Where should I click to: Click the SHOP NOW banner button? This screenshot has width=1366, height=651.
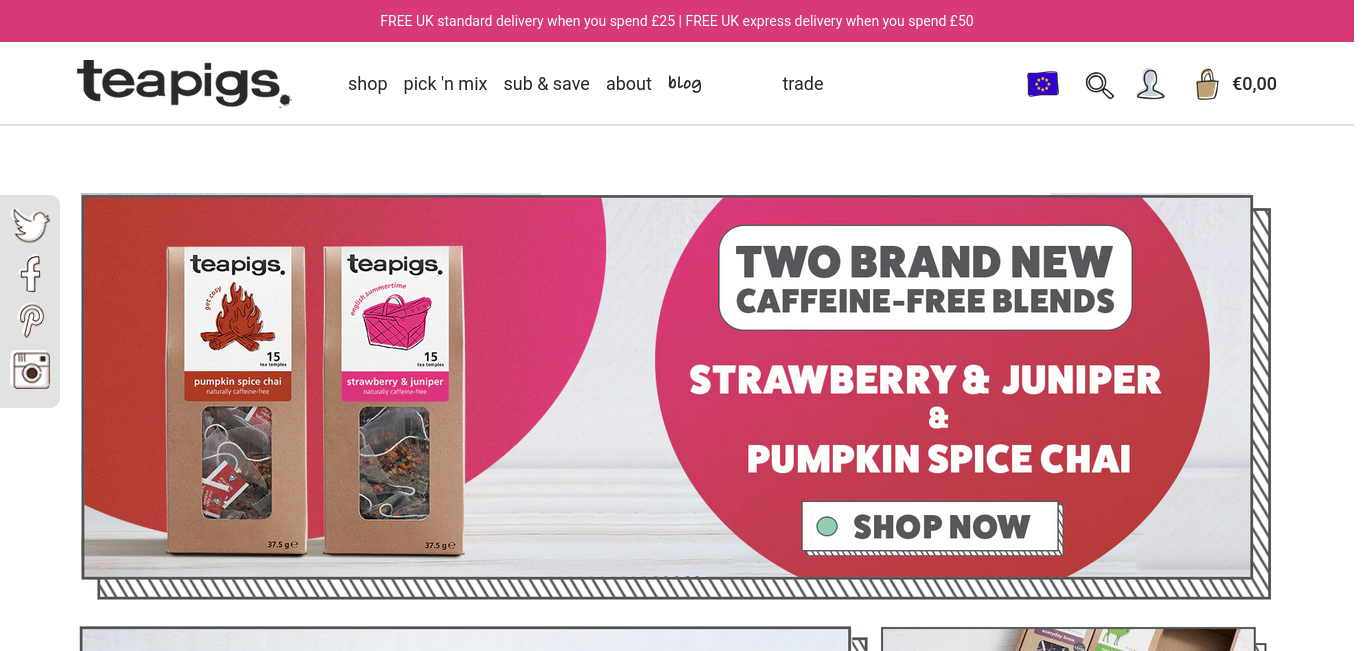(931, 527)
